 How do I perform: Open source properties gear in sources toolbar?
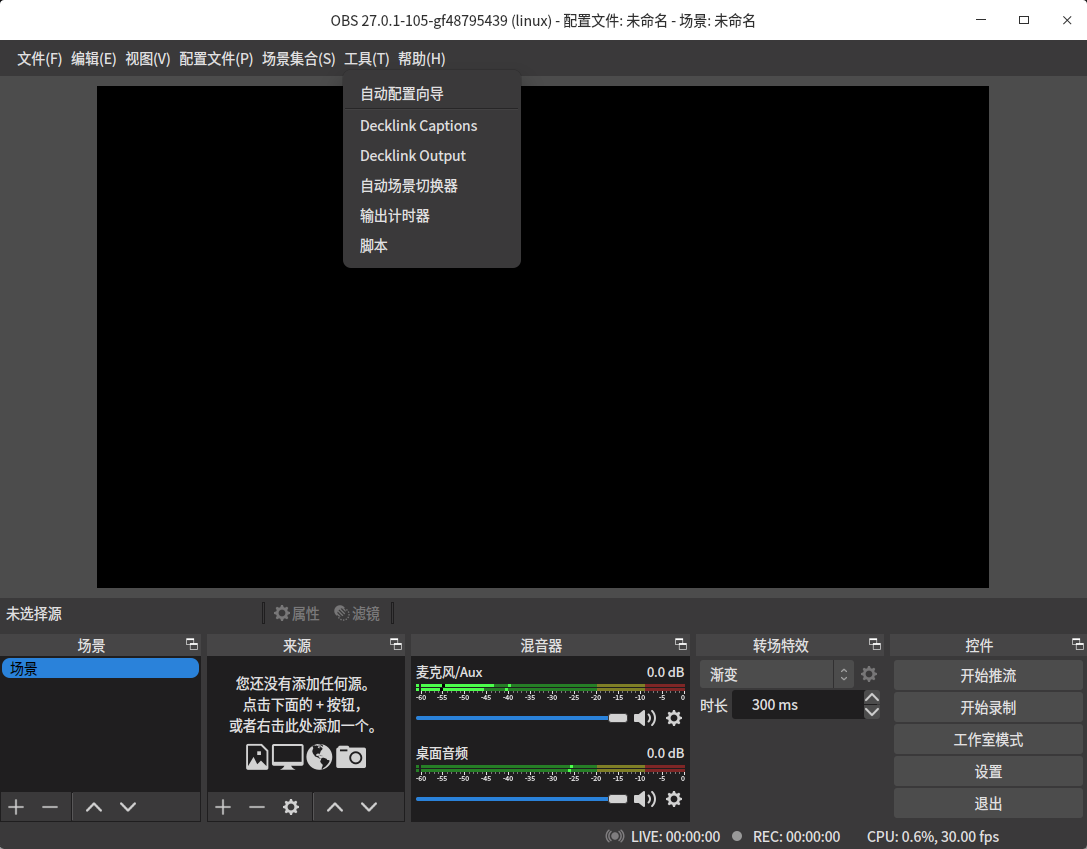click(290, 807)
